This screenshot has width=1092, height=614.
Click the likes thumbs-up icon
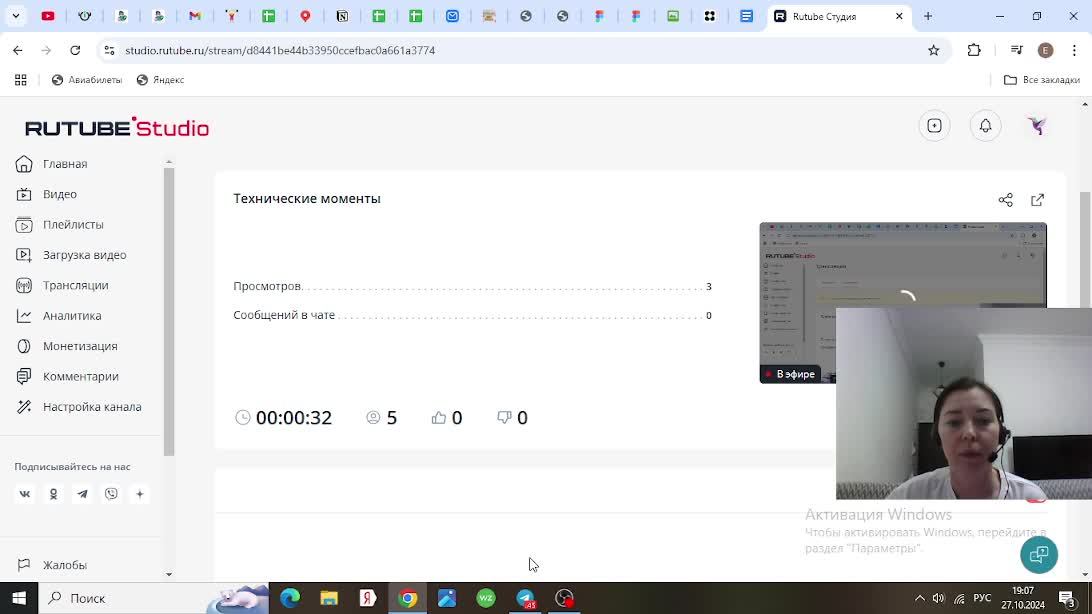point(439,418)
